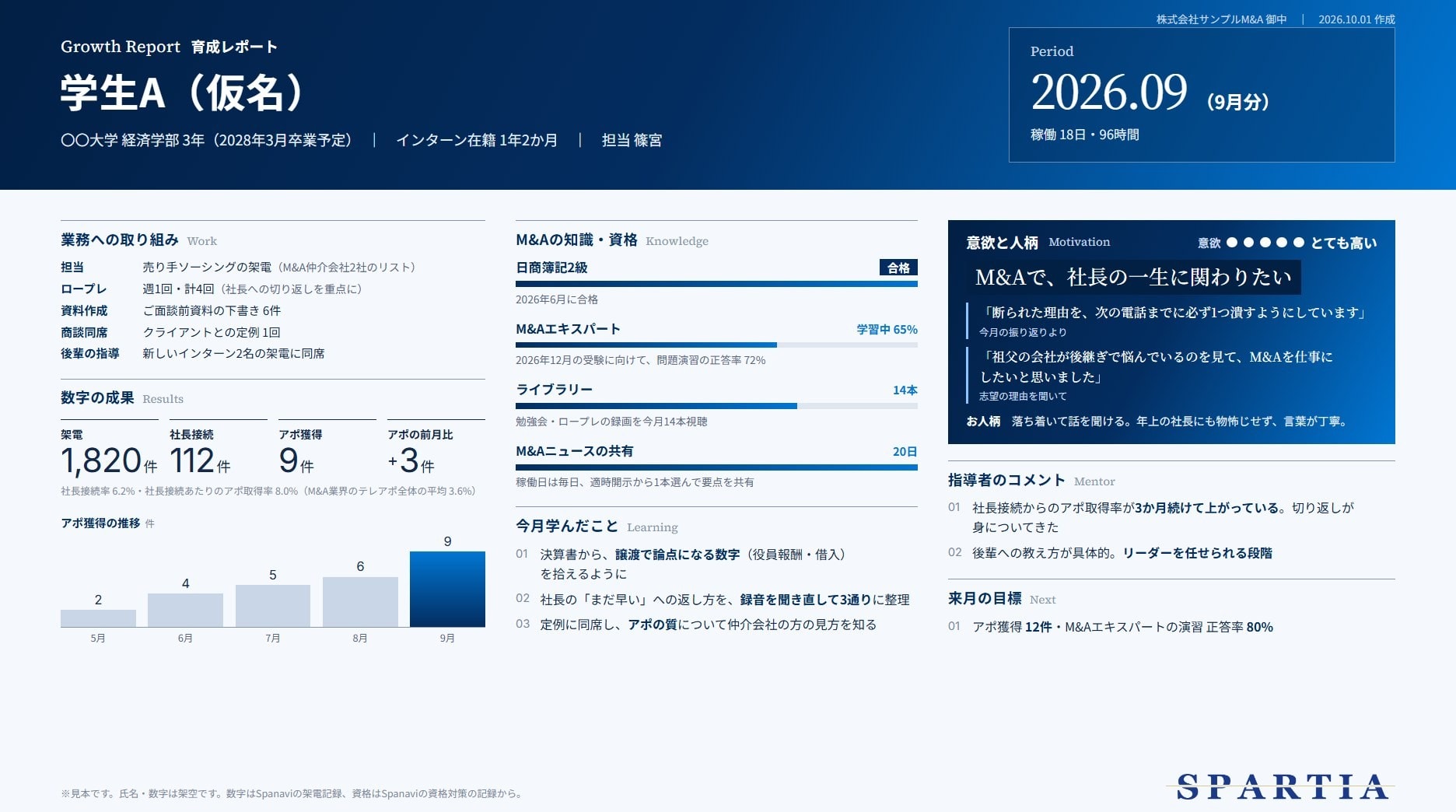The image size is (1456, 812).
Task: Click the M&Aで、社長の一生に関わりたい headline
Action: tap(1133, 277)
